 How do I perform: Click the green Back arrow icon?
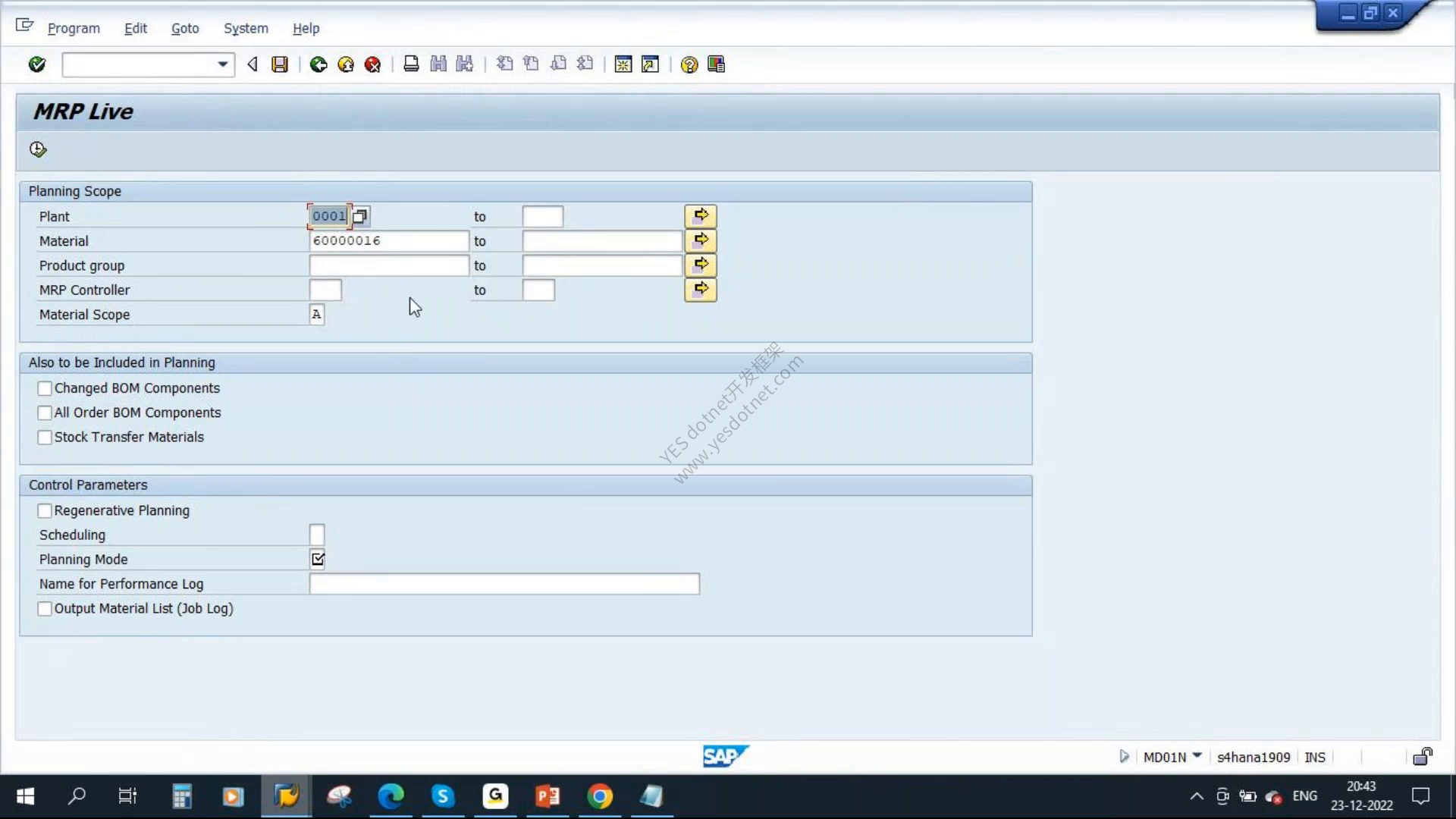[318, 64]
